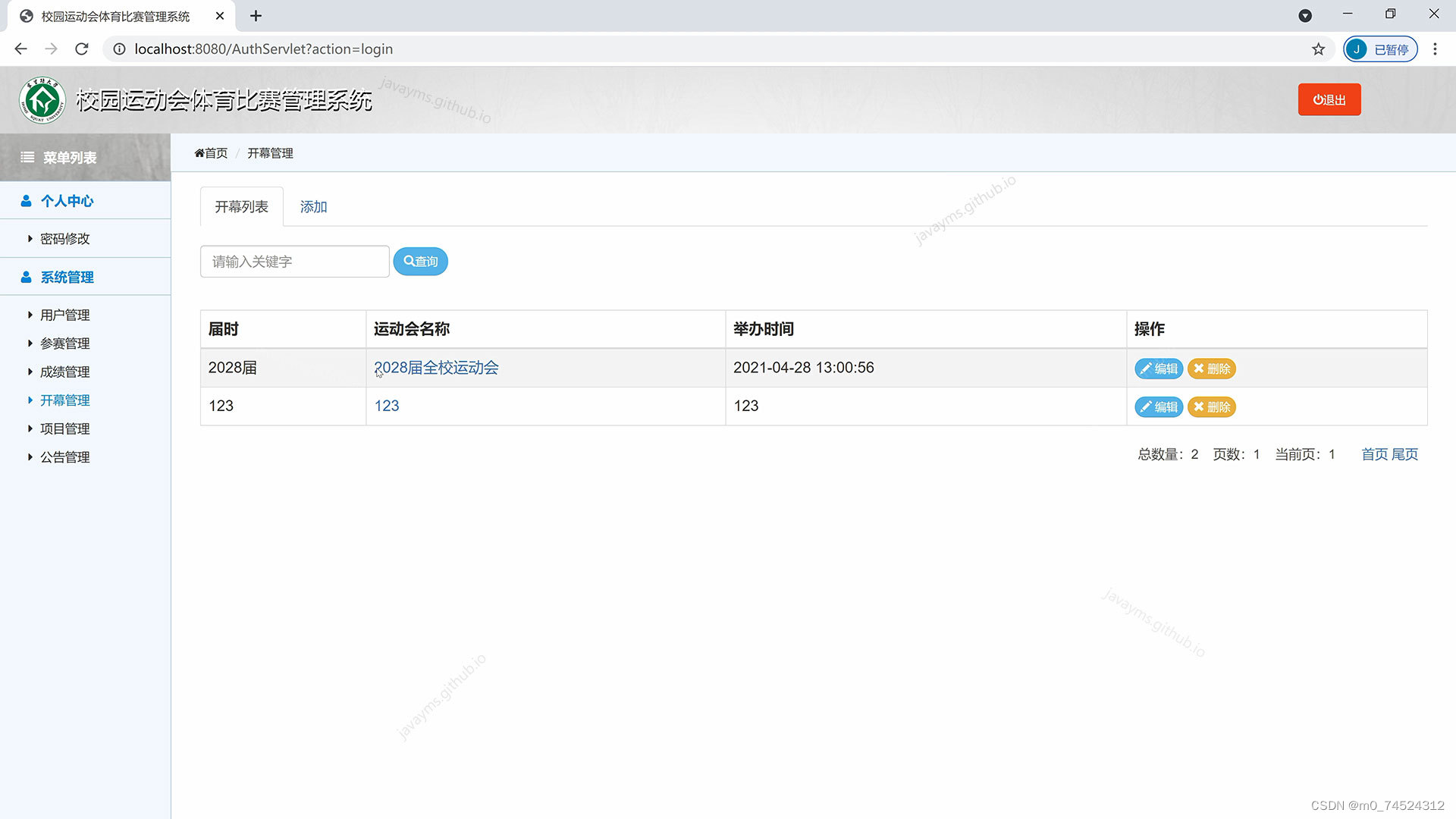
Task: Edit the 2028届 row entry
Action: point(1158,369)
